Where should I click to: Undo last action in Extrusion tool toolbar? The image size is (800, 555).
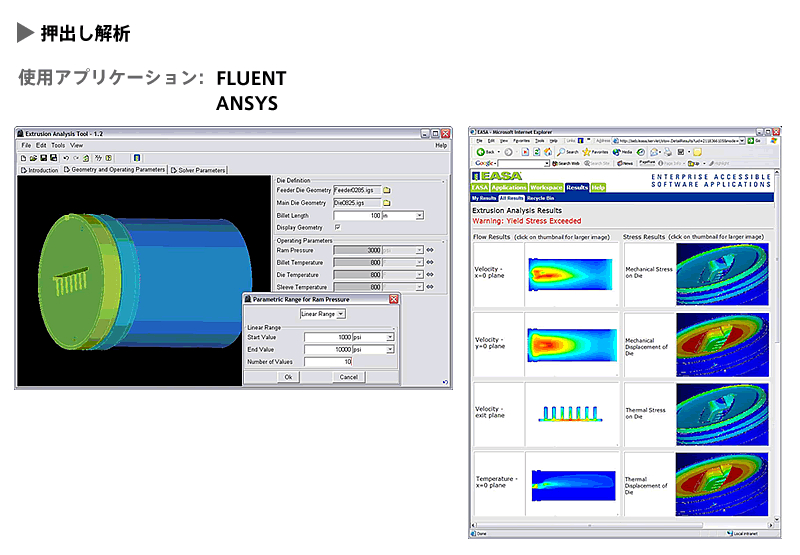tap(66, 158)
